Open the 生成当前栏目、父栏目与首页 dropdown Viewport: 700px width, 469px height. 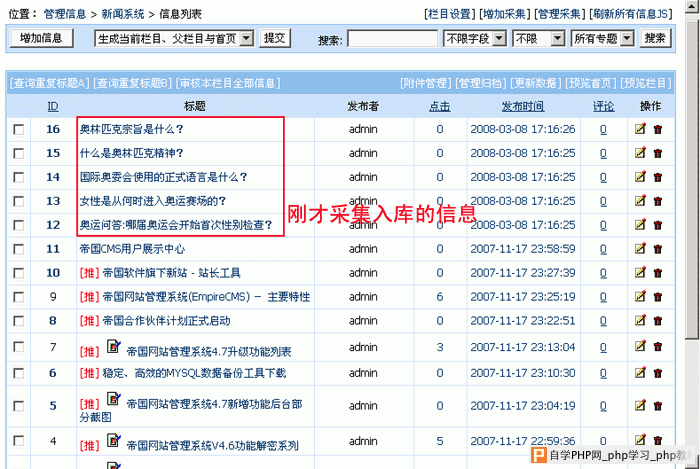174,39
